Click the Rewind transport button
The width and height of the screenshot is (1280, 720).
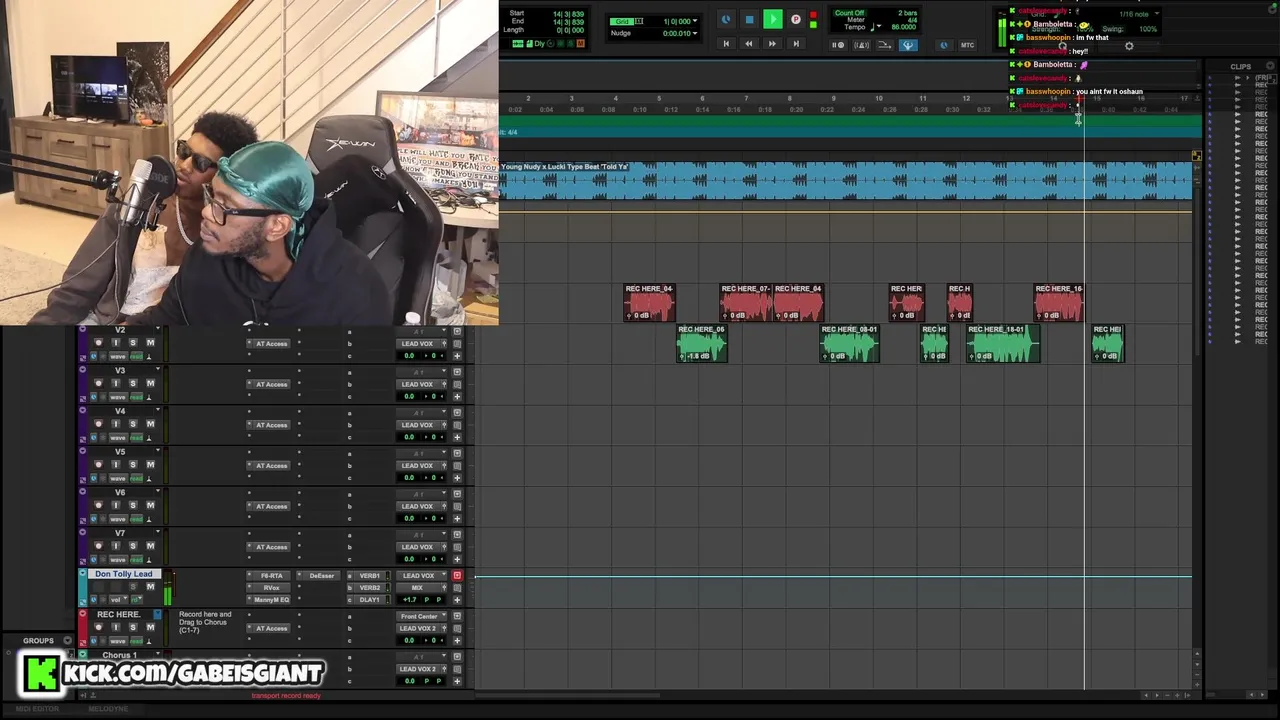749,44
